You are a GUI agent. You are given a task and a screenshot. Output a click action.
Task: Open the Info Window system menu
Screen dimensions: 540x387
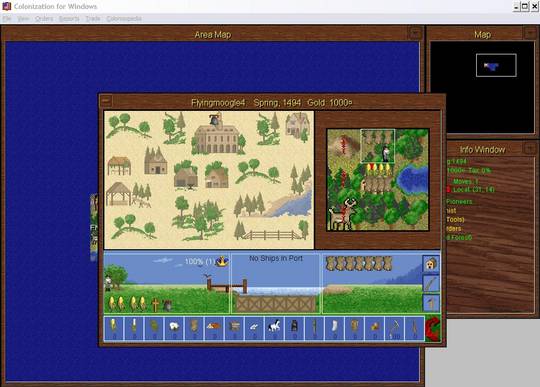click(530, 148)
